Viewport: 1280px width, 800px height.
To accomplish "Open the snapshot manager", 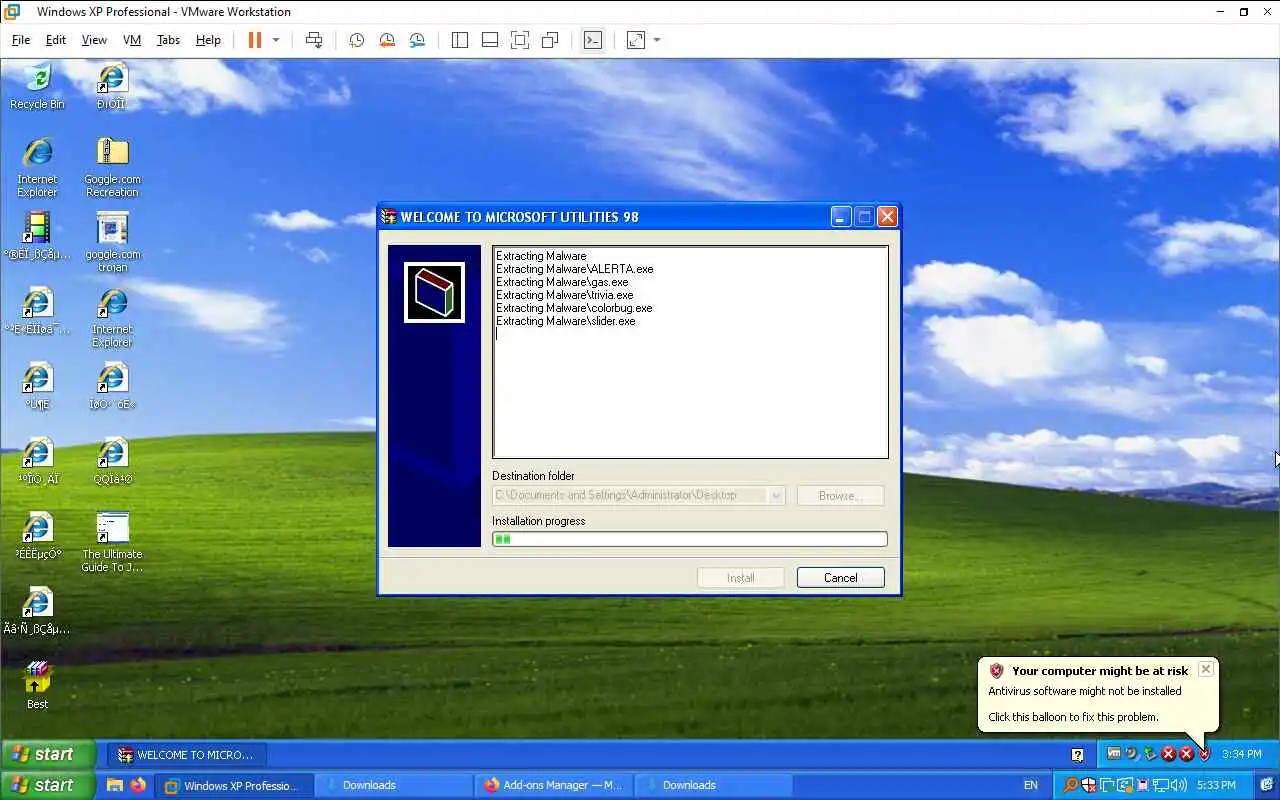I will point(417,40).
